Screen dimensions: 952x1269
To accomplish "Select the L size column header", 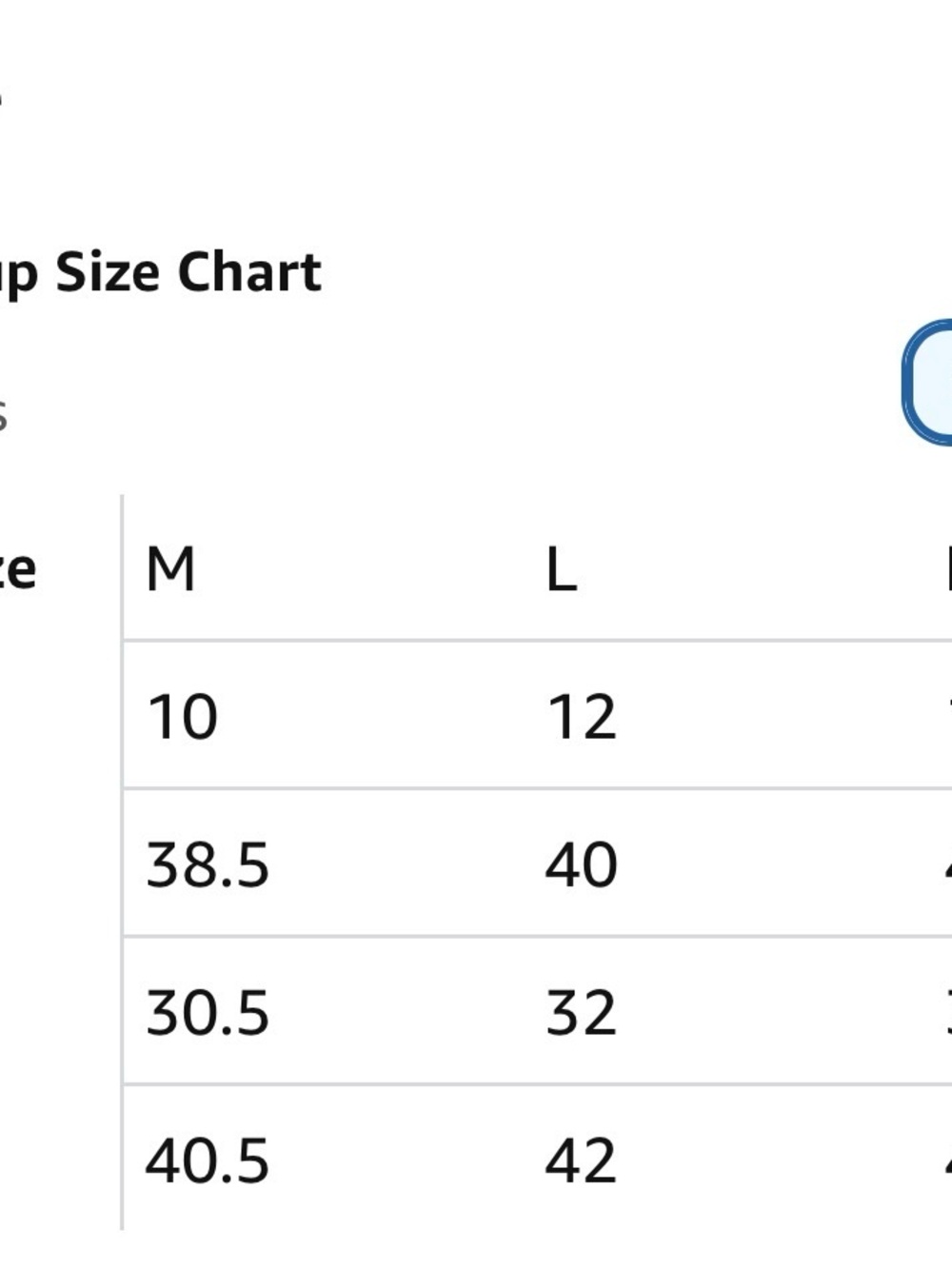I will coord(562,570).
